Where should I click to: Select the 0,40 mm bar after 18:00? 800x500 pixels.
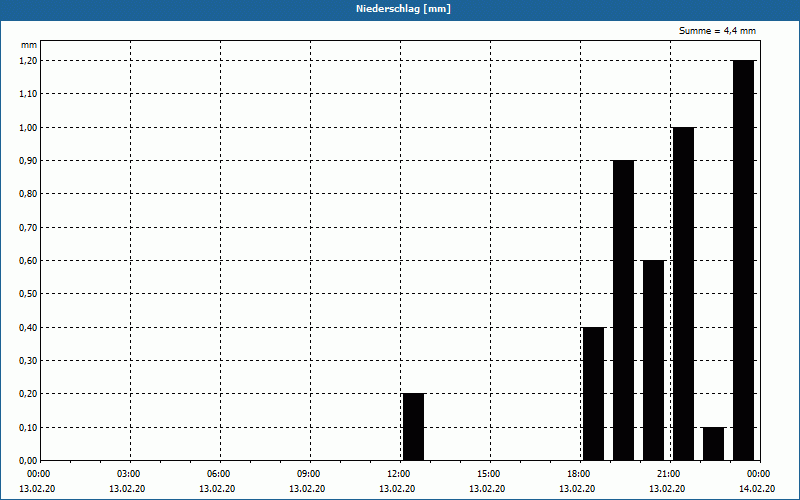pos(593,394)
